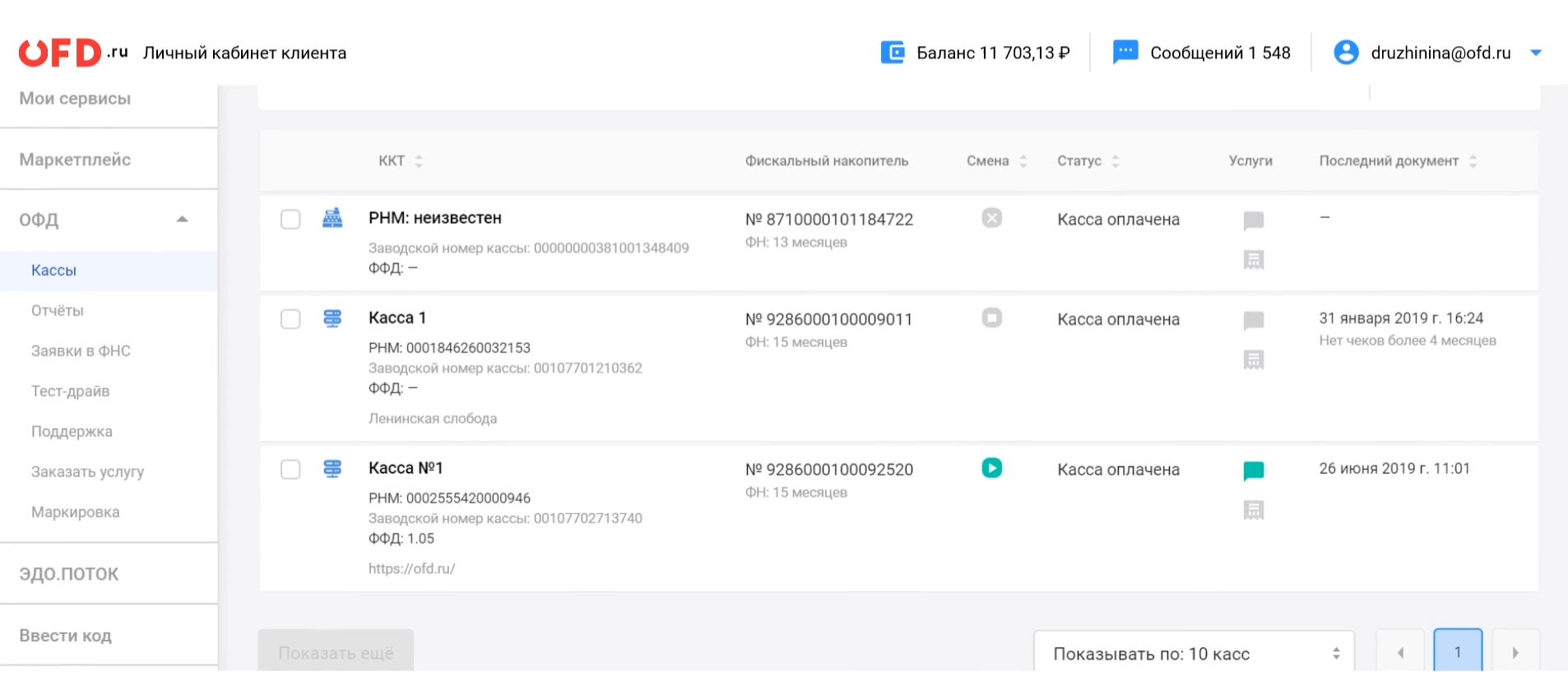
Task: Open the 'Показывать по: 10 касс' dropdown
Action: [x=1194, y=654]
